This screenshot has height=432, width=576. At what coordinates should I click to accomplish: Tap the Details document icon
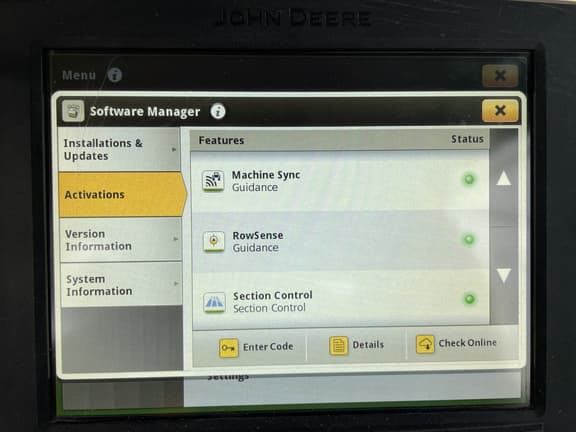338,346
